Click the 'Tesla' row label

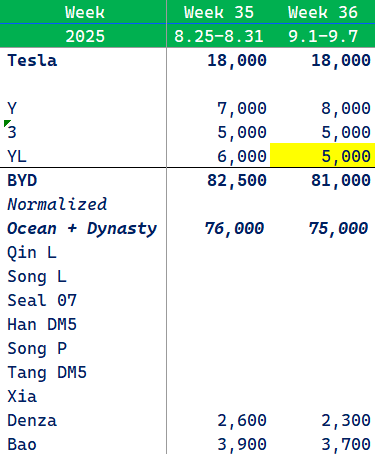click(x=32, y=60)
